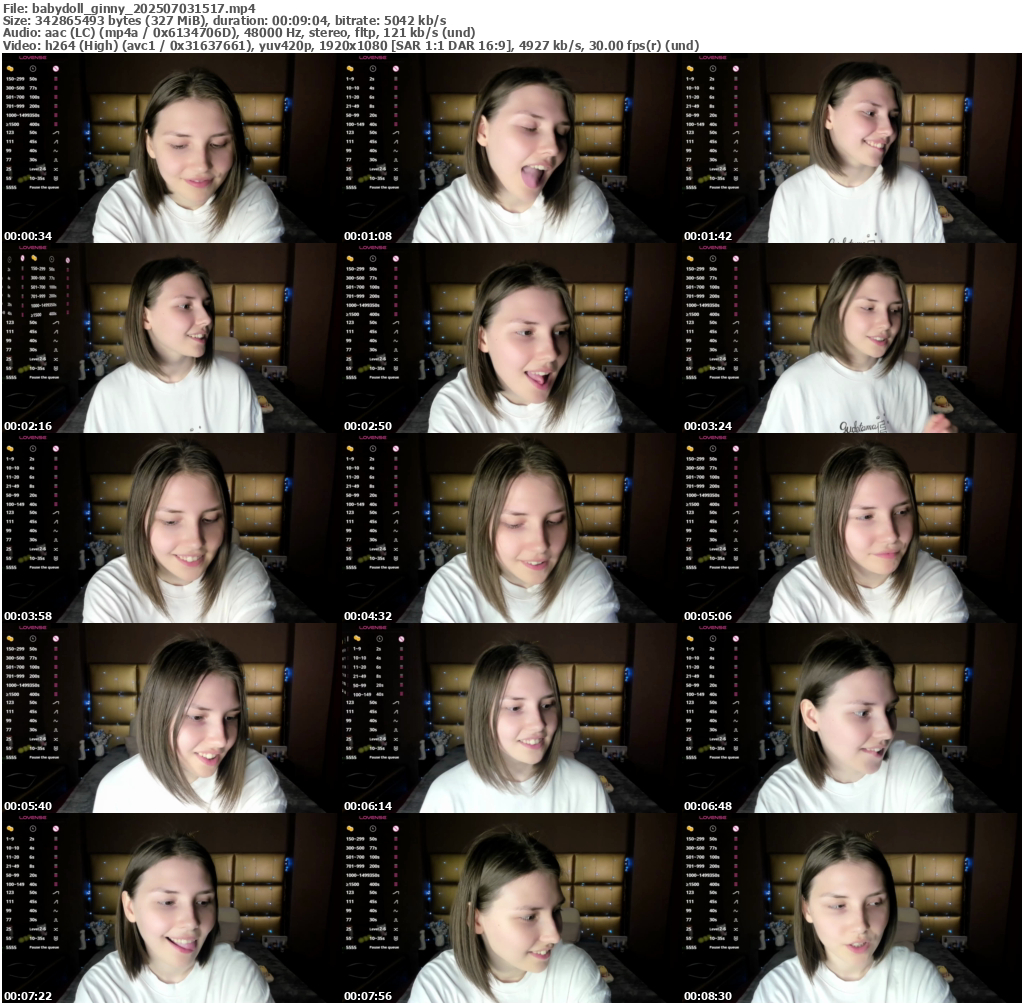Screen dimensions: 1024x1003
Task: Open the thumbnail at 00:02:16
Action: (170, 338)
